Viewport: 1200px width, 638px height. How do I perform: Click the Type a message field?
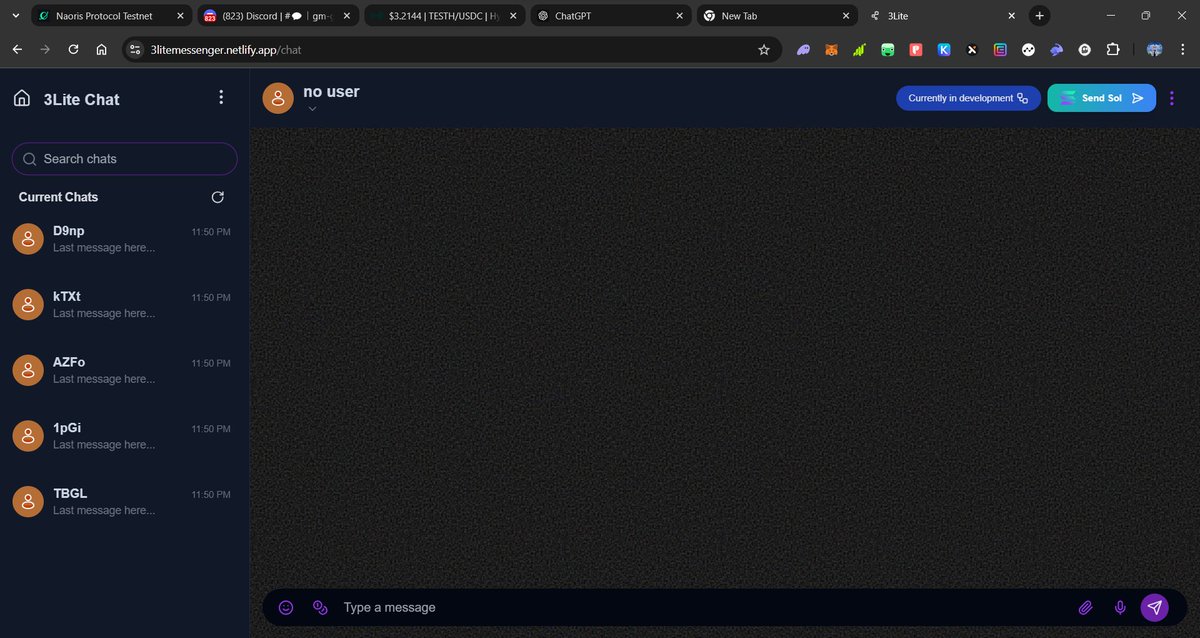pyautogui.click(x=700, y=607)
